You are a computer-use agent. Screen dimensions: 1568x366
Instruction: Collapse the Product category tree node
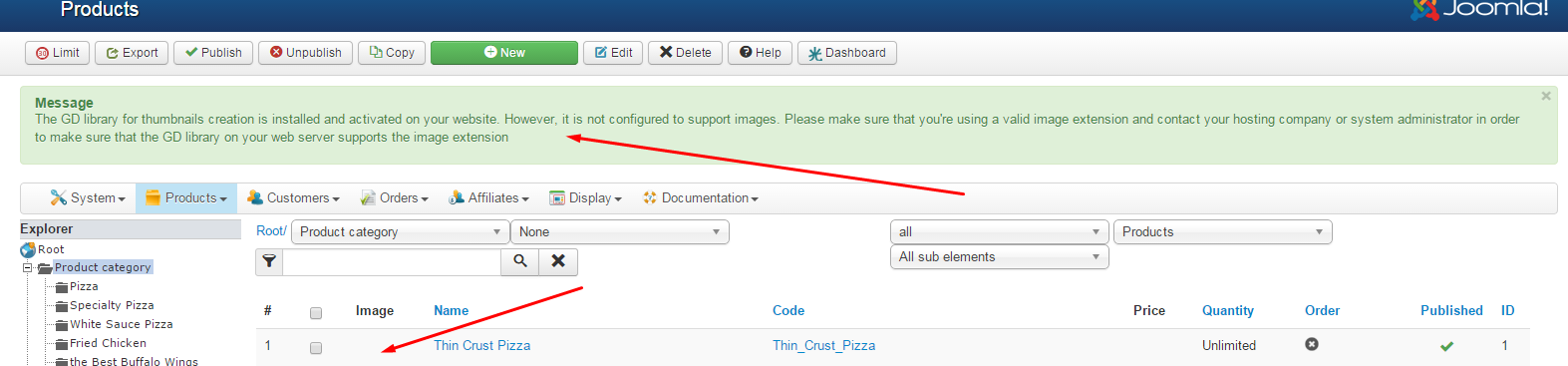pyautogui.click(x=28, y=267)
